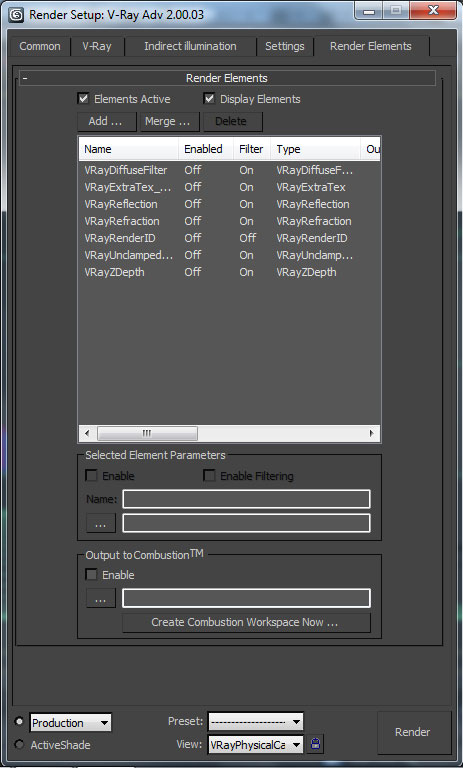Select the VRayExtraTex_ element row
Viewport: 463px width, 768px height.
click(229, 187)
